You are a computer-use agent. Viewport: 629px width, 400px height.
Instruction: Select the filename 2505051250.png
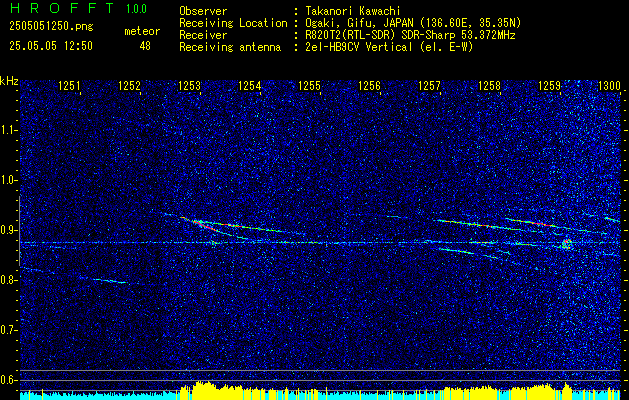pyautogui.click(x=51, y=27)
